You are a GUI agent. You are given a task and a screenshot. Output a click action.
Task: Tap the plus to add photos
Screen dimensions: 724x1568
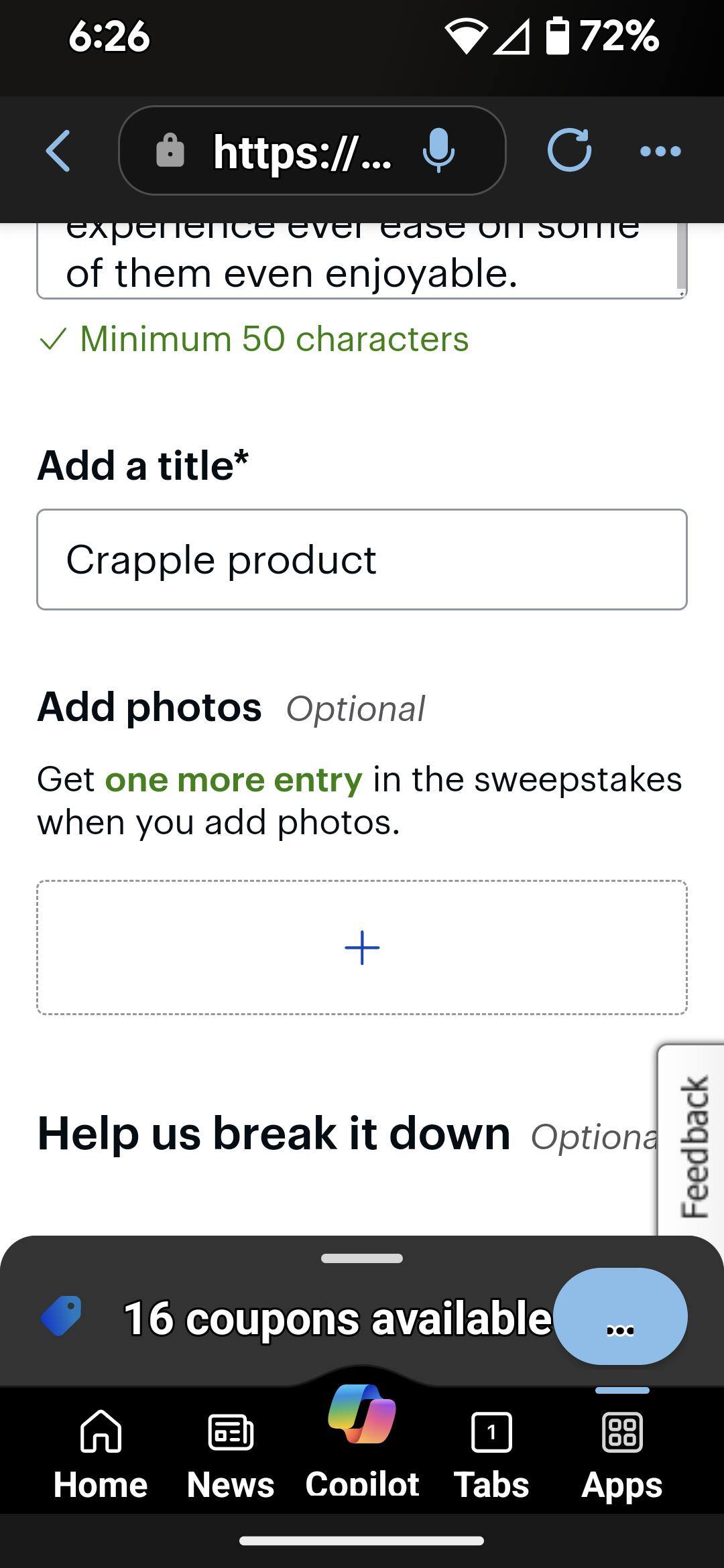(362, 947)
